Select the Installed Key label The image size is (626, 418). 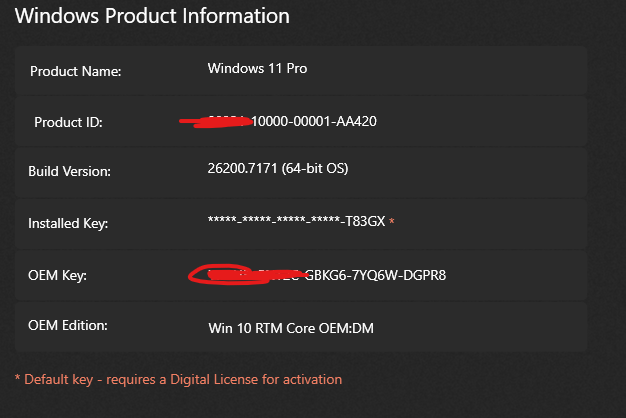(68, 223)
